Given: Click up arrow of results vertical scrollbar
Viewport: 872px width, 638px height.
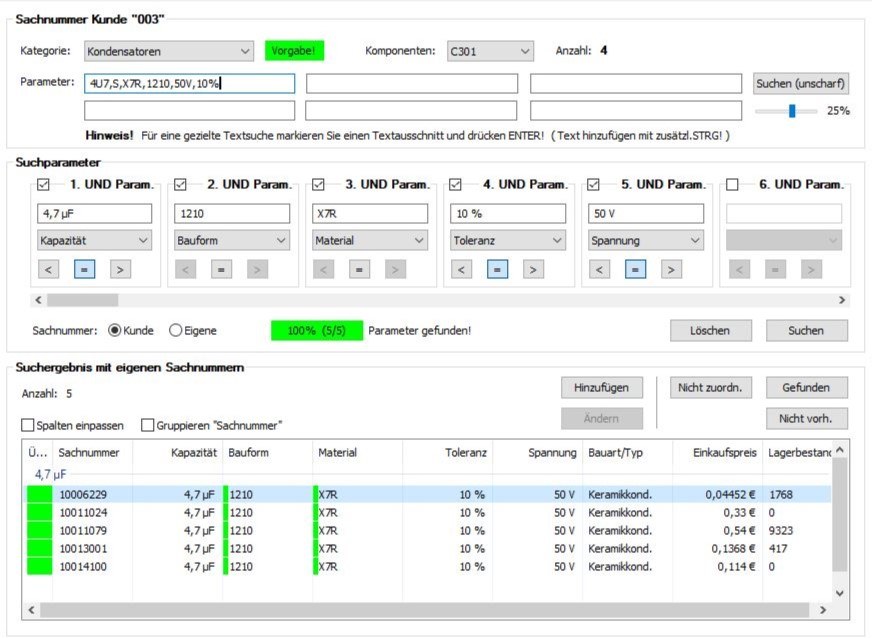Looking at the screenshot, I should point(840,449).
